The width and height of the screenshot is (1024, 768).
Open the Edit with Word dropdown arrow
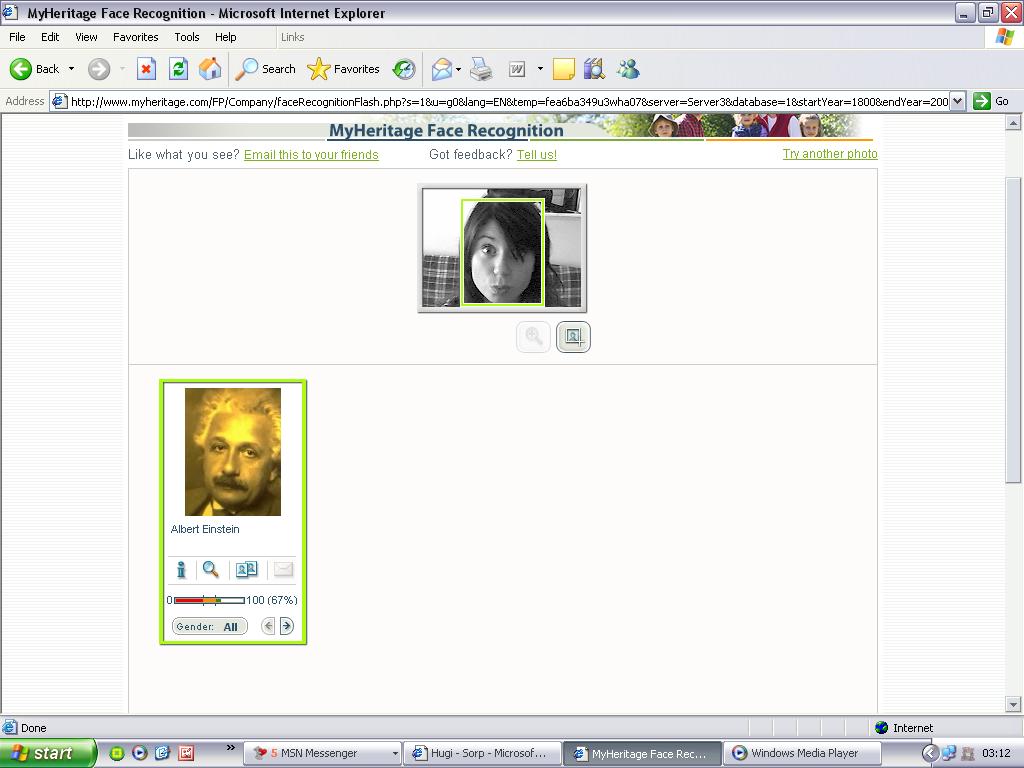[540, 69]
